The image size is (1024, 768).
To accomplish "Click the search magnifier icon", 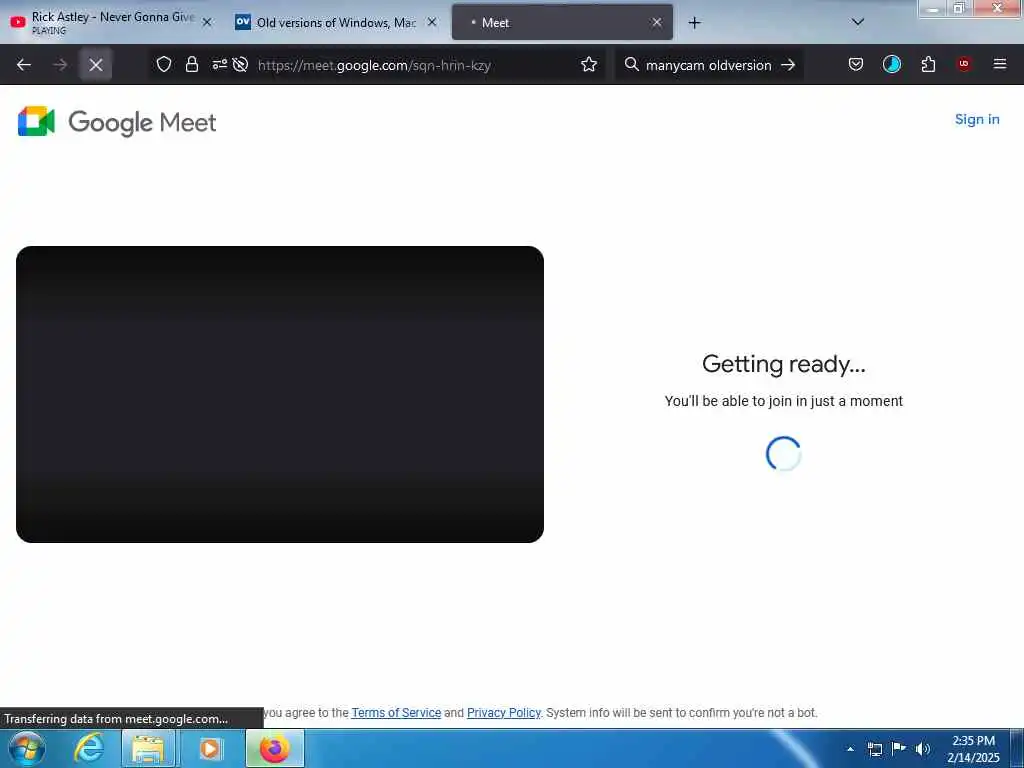I will tap(632, 64).
